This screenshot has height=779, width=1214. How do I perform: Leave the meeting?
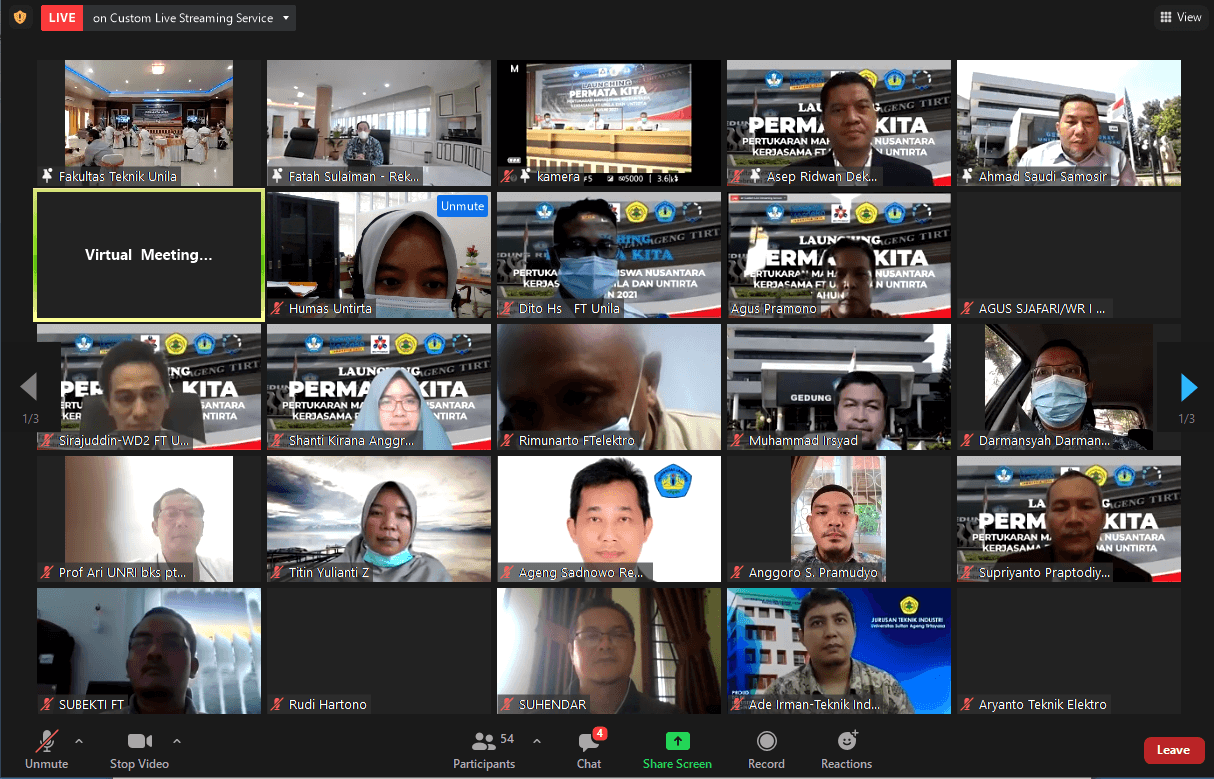[1173, 750]
